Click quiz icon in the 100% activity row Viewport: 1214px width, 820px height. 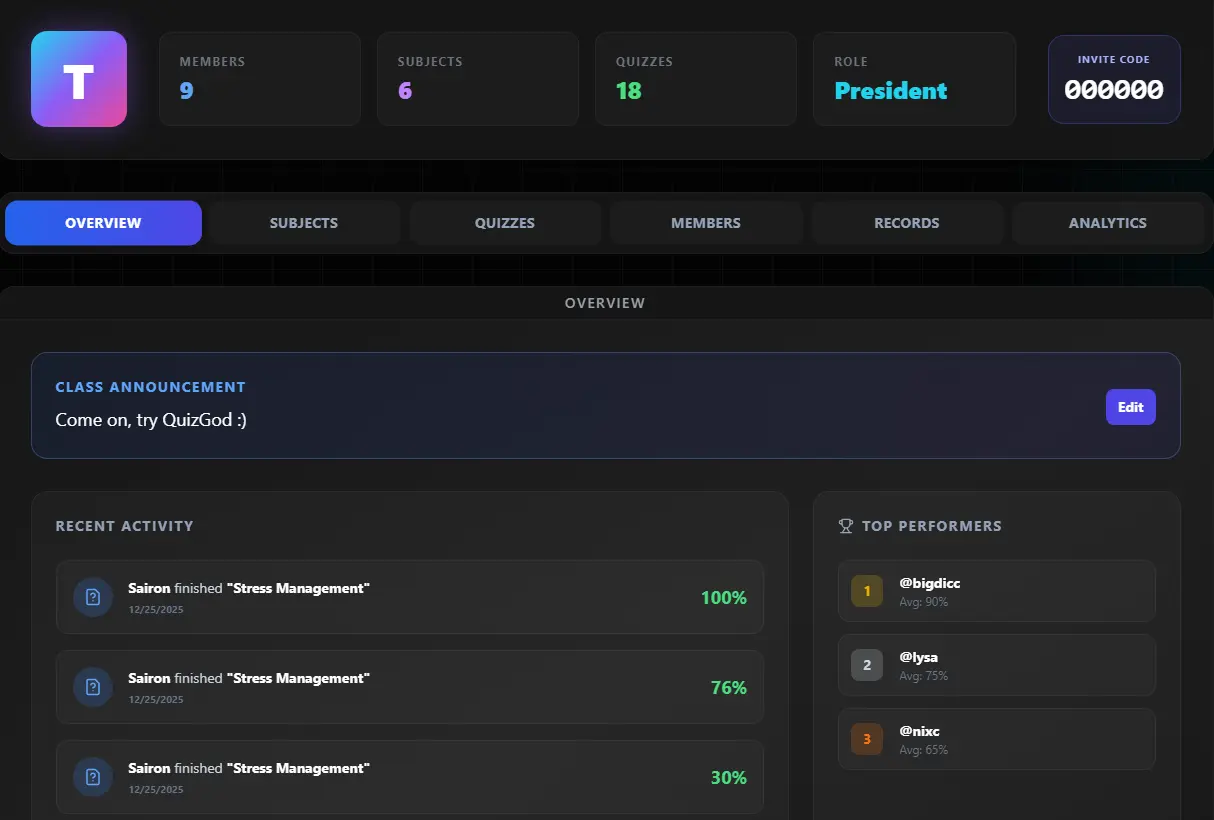point(93,597)
